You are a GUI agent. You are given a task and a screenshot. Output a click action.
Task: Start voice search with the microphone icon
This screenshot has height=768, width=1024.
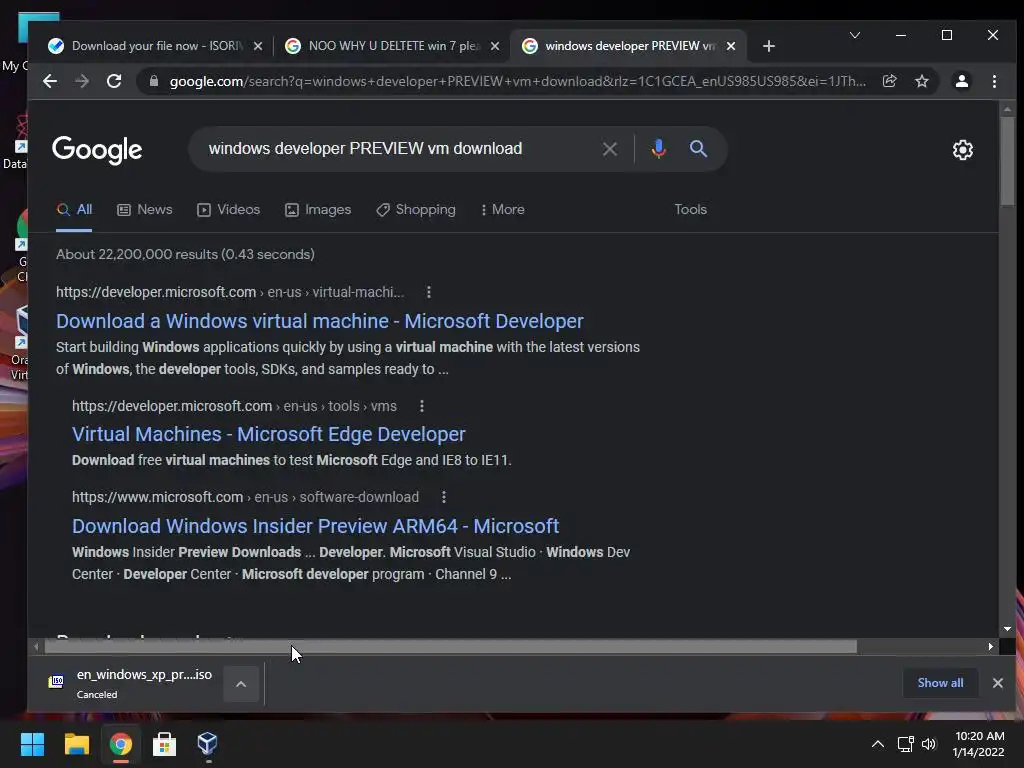[x=658, y=149]
